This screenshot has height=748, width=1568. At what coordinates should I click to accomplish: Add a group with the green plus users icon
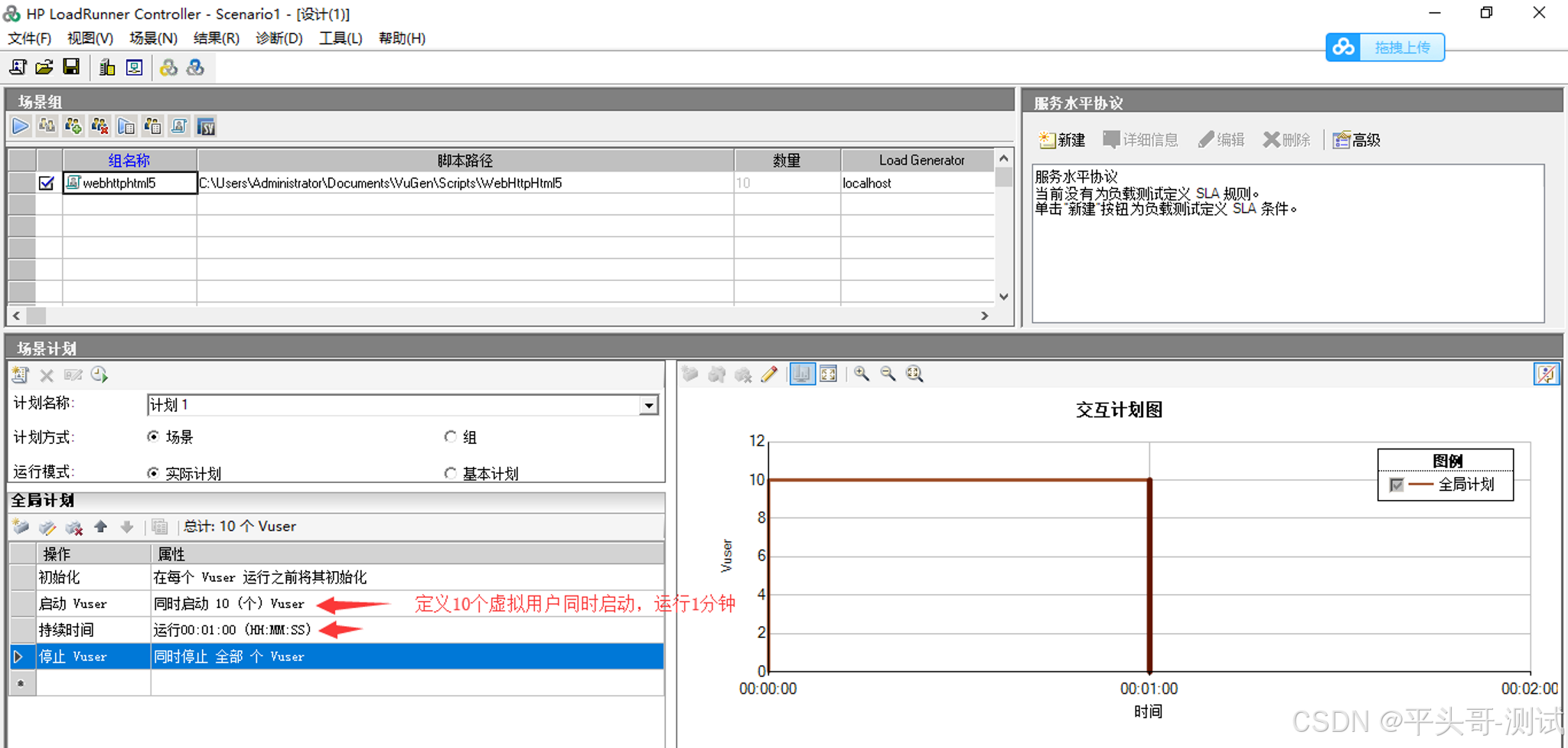tap(73, 126)
